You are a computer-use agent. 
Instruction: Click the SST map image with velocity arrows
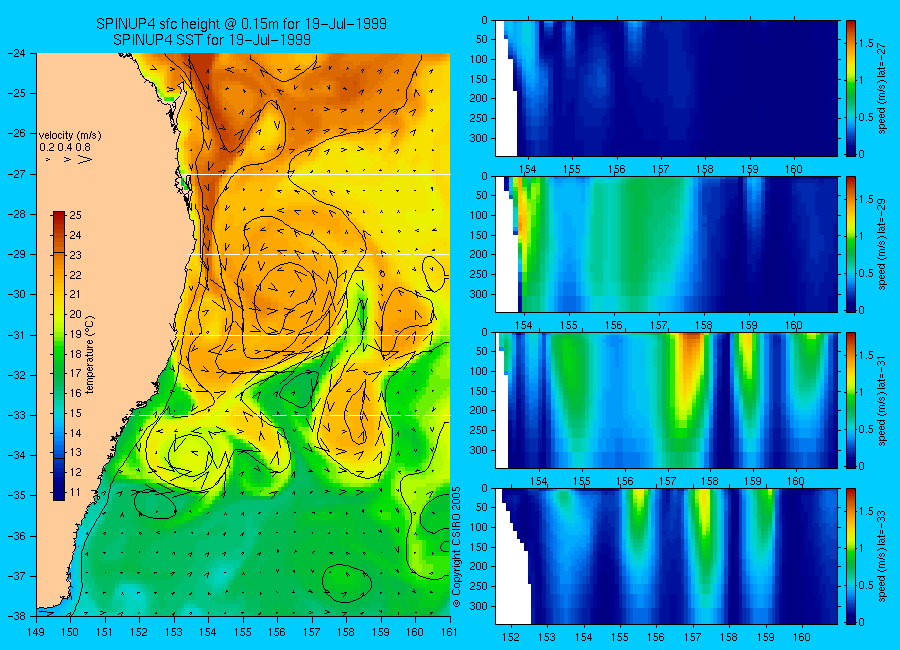(243, 335)
